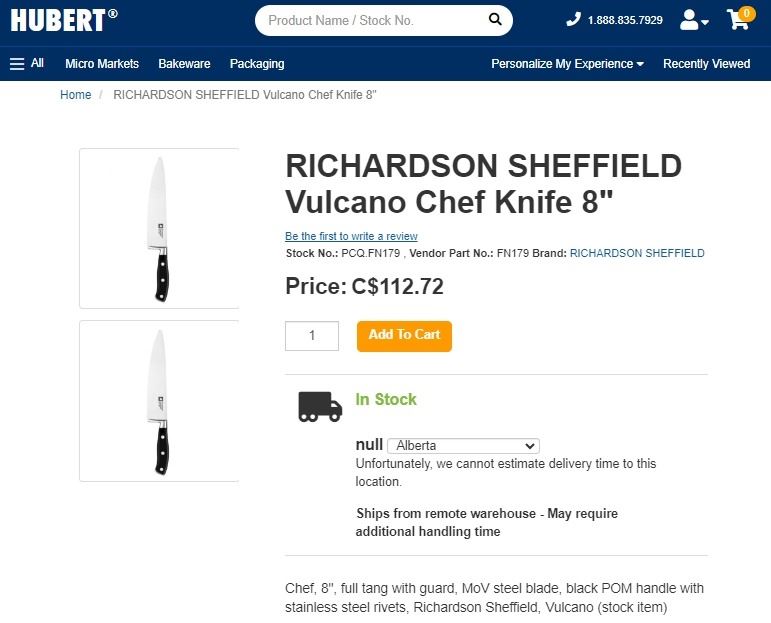
Task: Open the Alberta province dropdown
Action: pos(463,445)
